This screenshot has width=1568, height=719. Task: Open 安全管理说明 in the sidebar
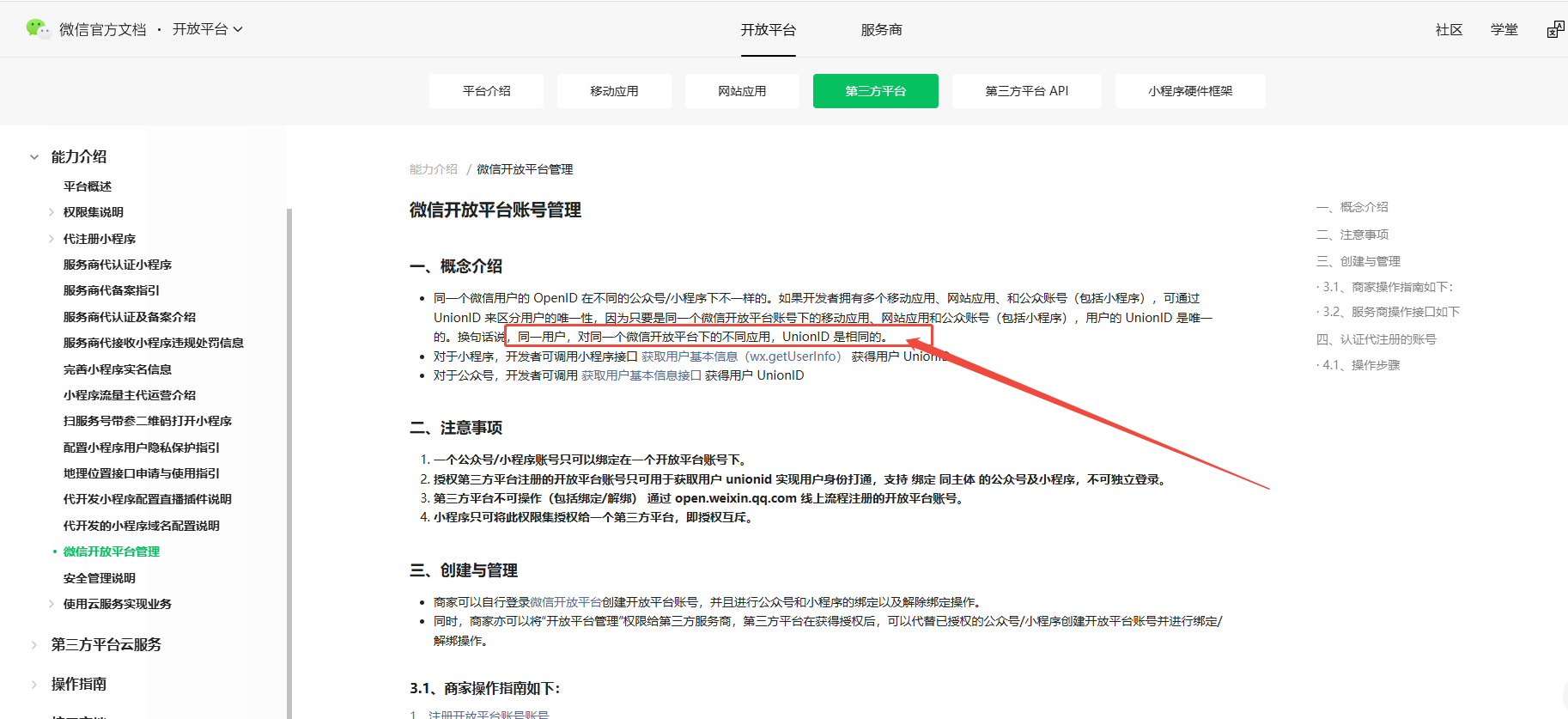(100, 578)
